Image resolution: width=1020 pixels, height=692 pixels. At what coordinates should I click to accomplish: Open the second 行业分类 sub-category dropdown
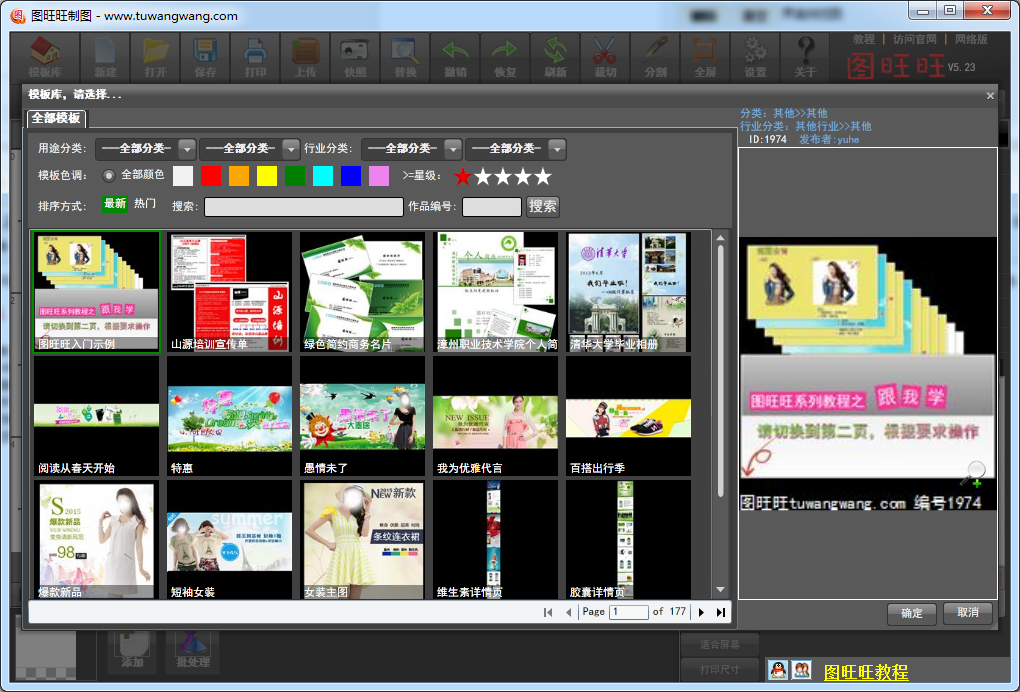(516, 149)
